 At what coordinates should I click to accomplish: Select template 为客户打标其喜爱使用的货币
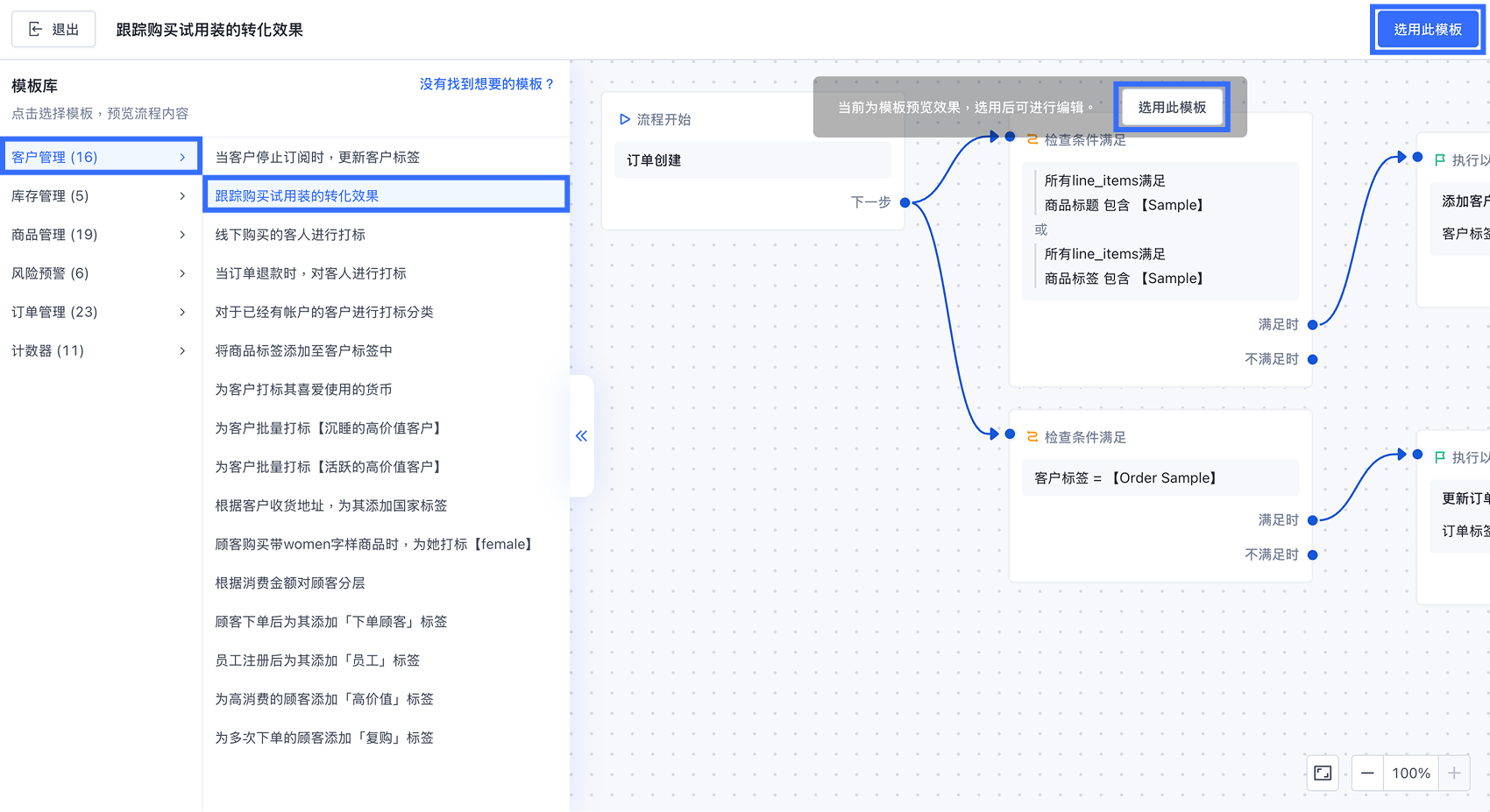(x=387, y=389)
